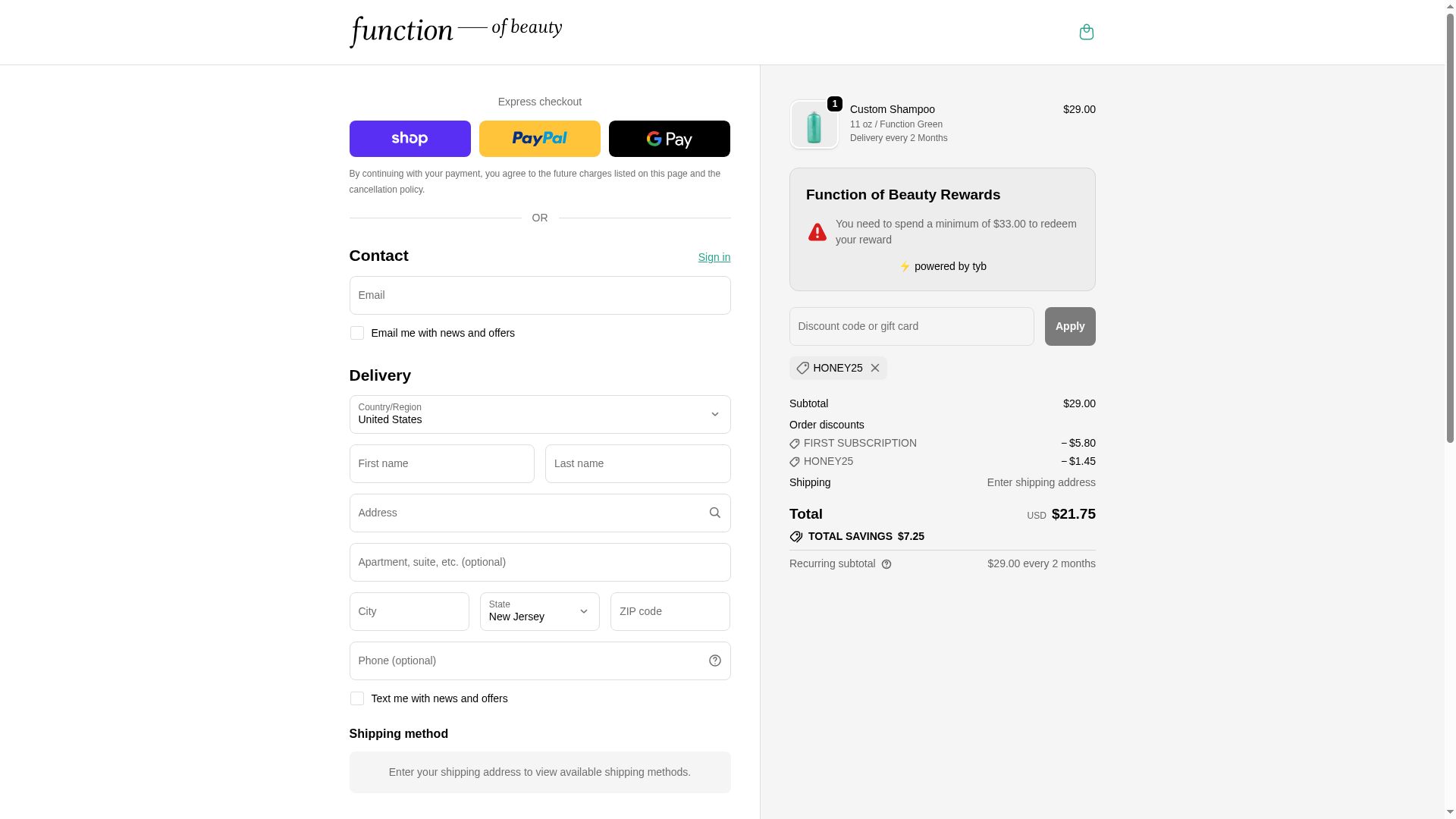Click the Address search magnifier icon
The height and width of the screenshot is (819, 1456).
click(714, 513)
